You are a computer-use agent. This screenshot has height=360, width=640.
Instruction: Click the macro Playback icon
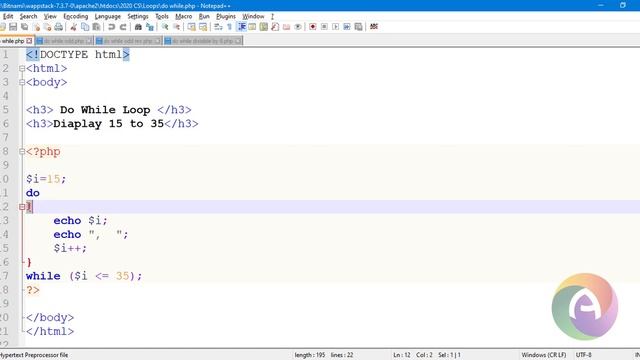tap(336, 27)
